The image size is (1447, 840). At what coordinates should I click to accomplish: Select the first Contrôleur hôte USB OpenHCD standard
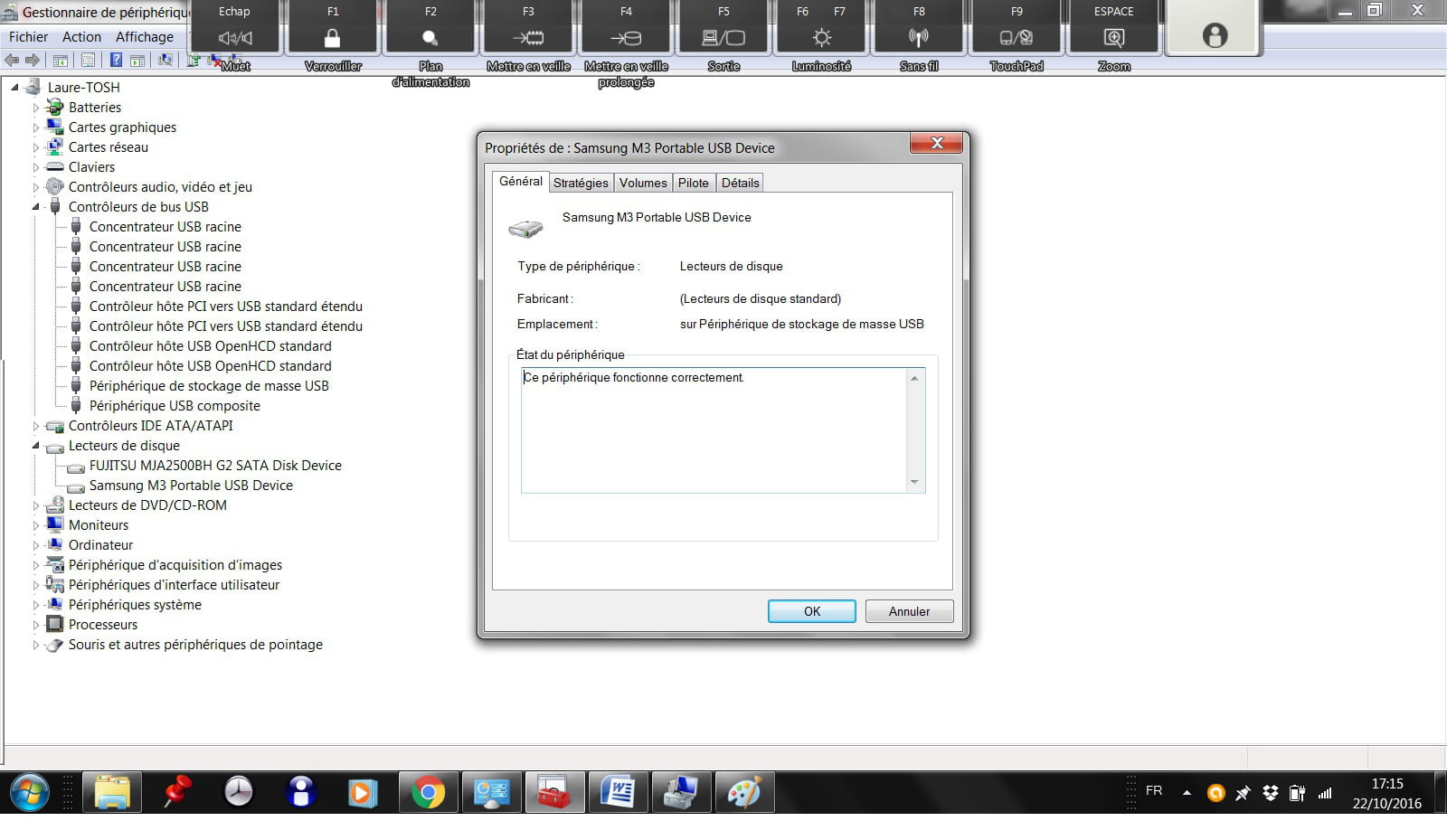click(x=210, y=346)
